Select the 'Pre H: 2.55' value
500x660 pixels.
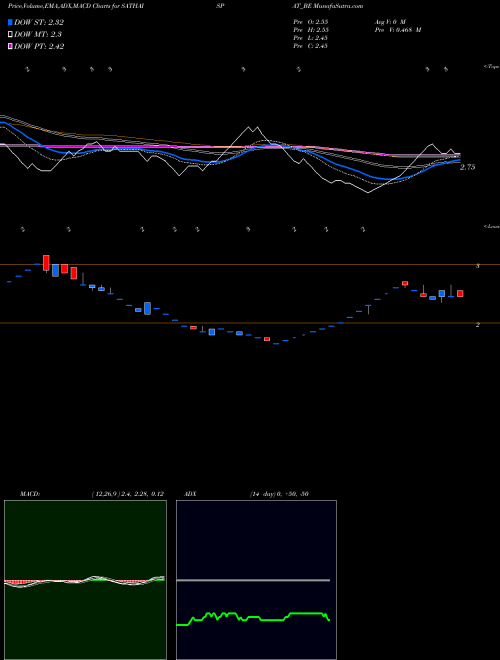click(x=311, y=30)
